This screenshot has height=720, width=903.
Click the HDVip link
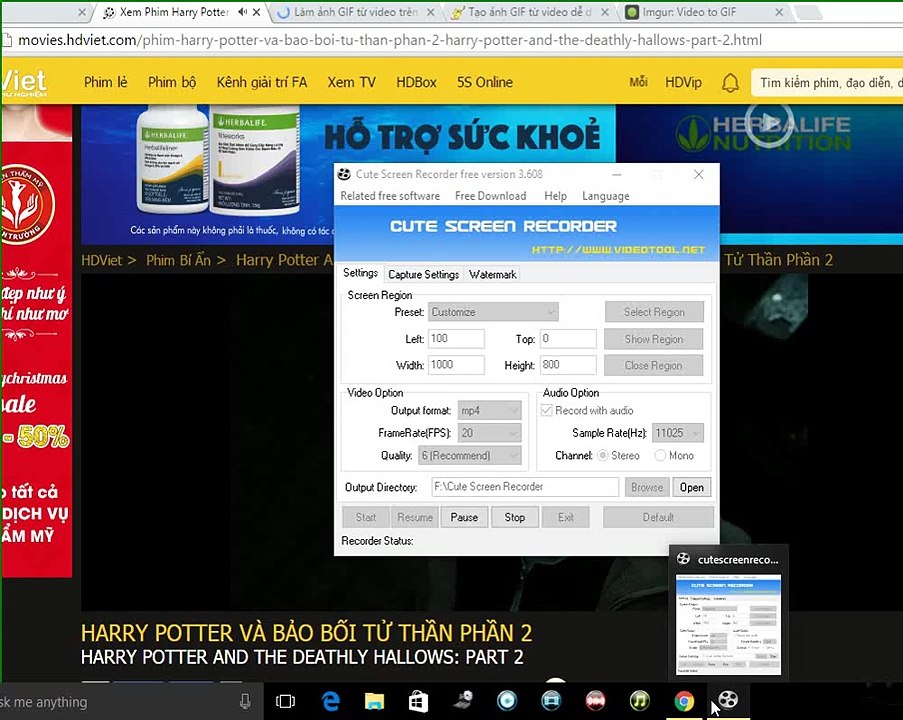pyautogui.click(x=683, y=82)
